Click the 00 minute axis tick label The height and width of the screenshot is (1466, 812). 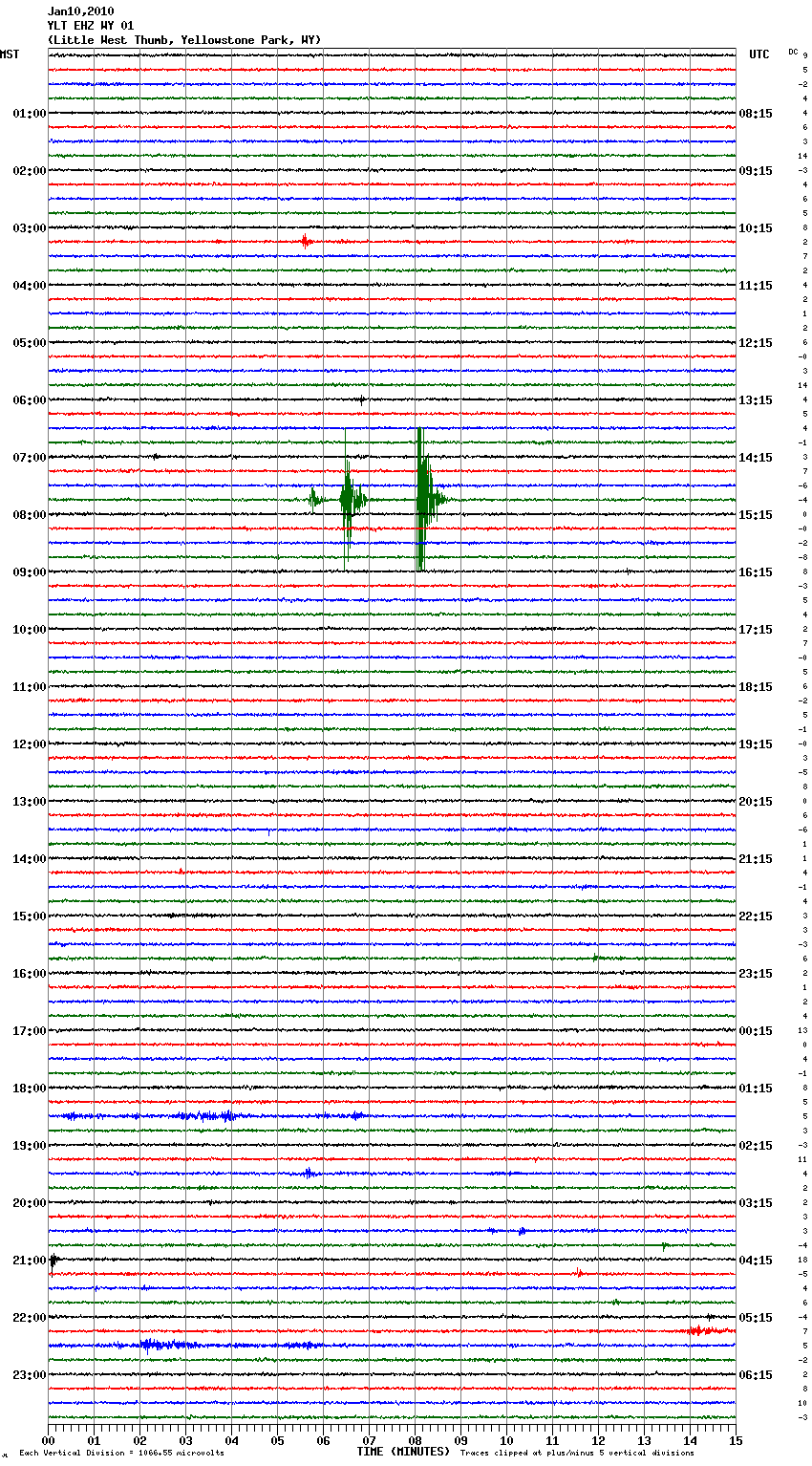[x=48, y=1440]
